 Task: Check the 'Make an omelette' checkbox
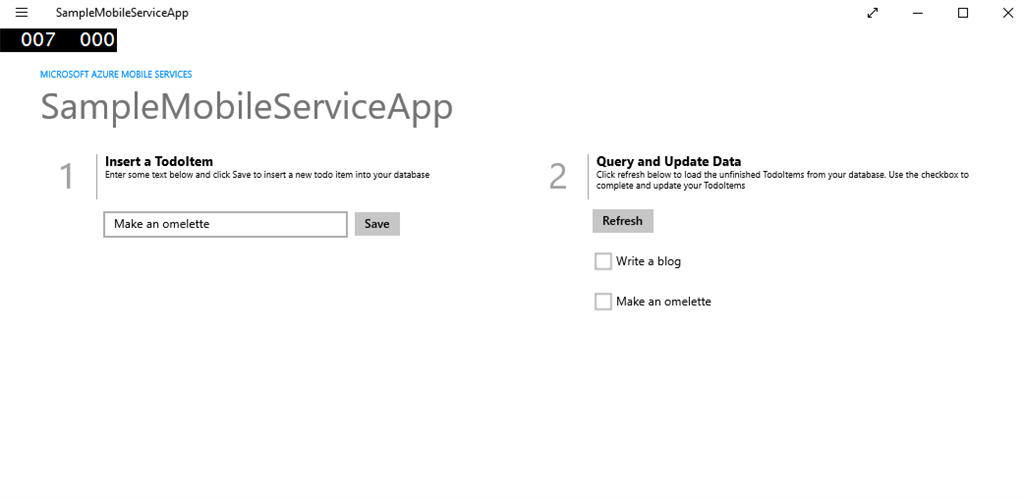(x=603, y=302)
